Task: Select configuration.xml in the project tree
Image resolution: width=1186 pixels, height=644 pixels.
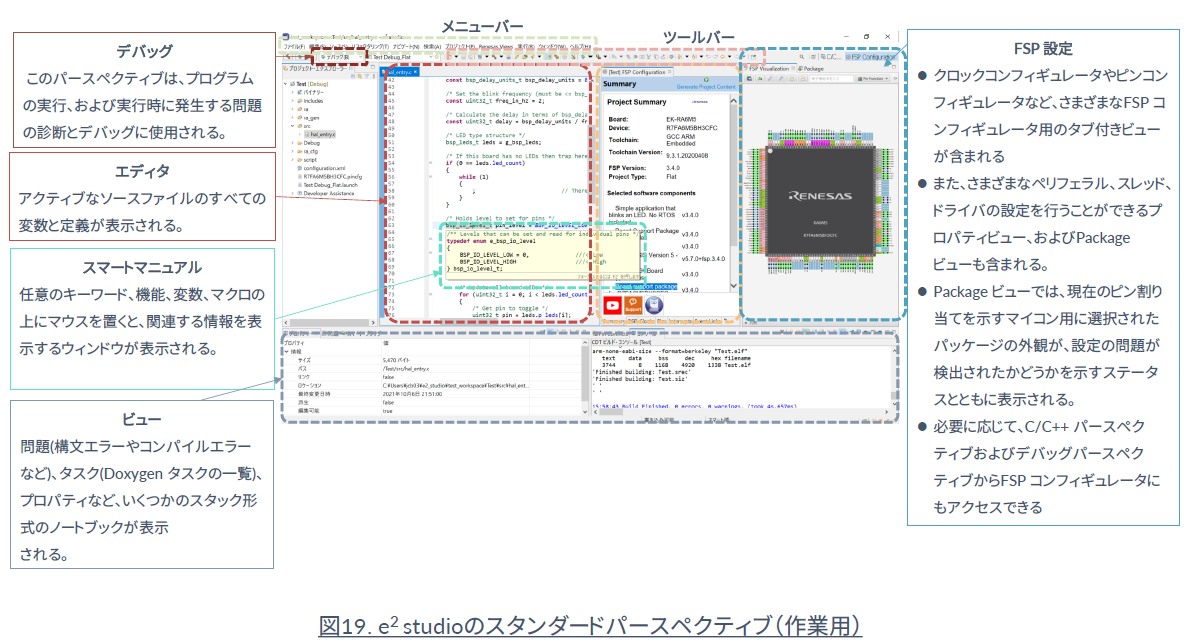Action: pos(322,168)
